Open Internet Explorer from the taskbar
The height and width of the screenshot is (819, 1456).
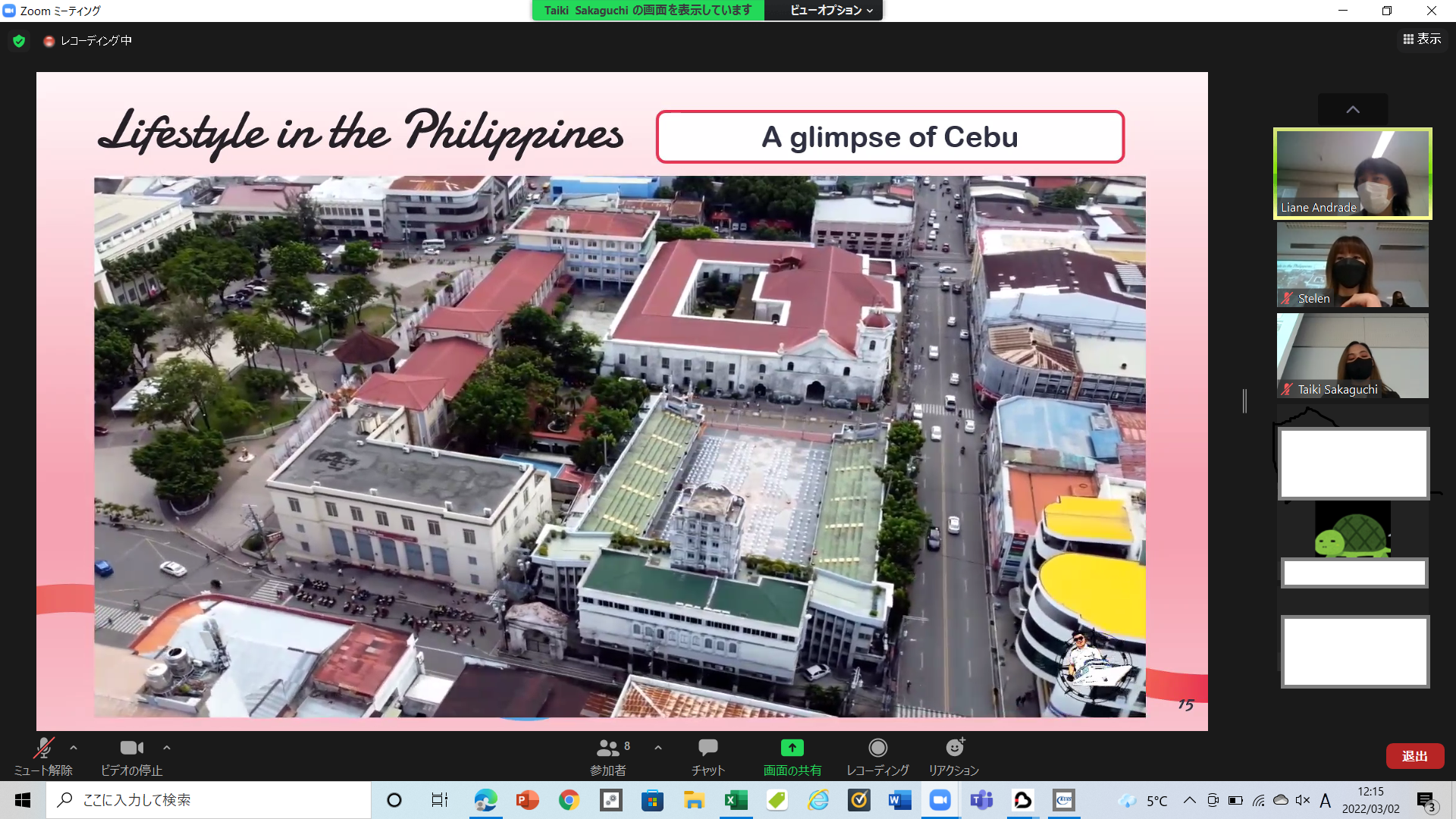click(x=818, y=800)
